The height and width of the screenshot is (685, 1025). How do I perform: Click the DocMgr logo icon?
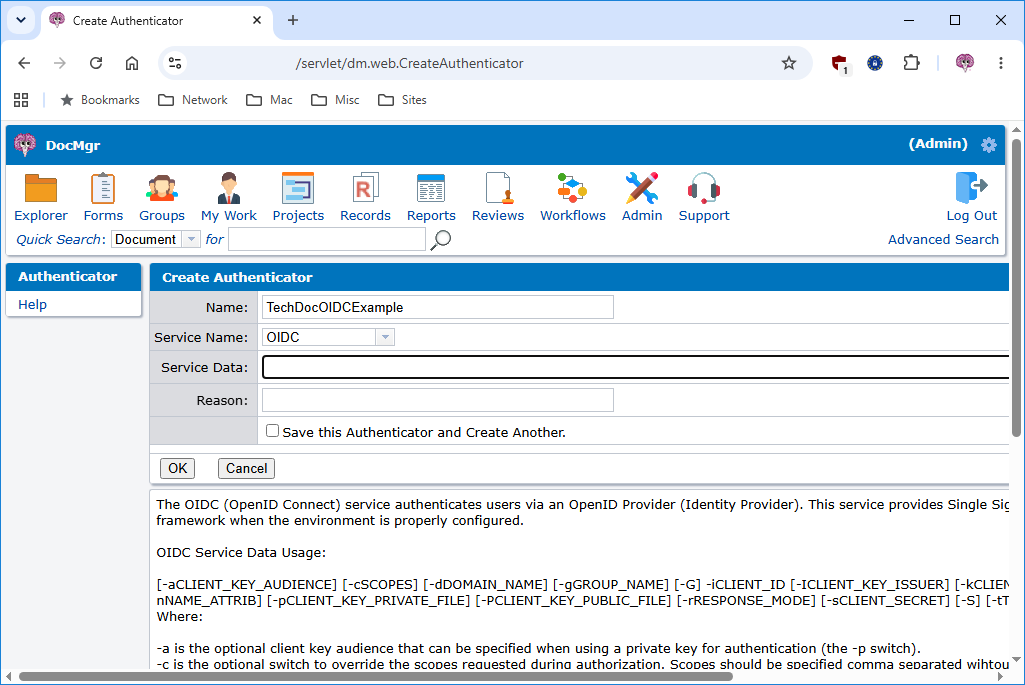coord(25,144)
